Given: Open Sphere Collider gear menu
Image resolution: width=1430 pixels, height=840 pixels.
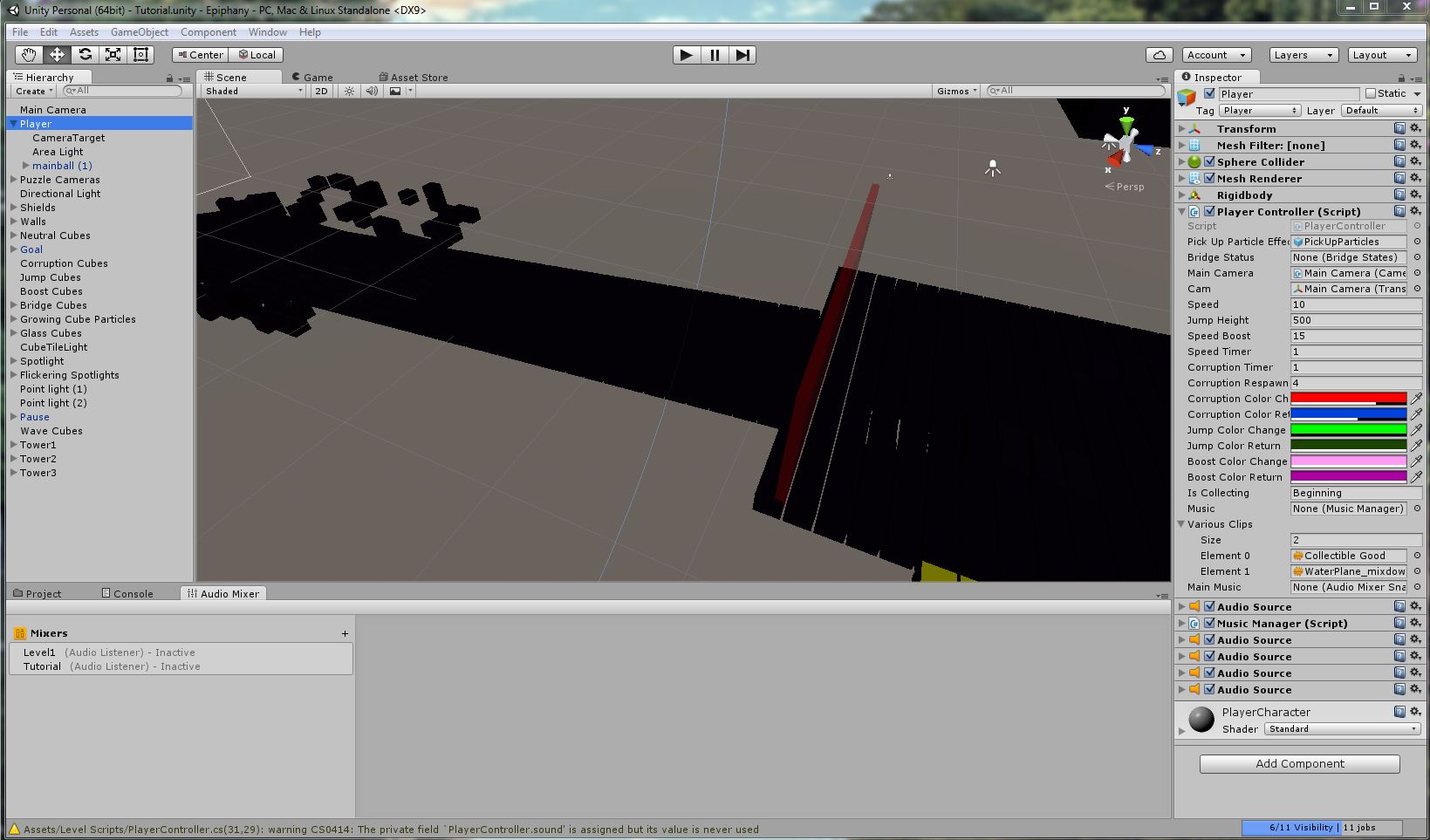Looking at the screenshot, I should [1415, 161].
